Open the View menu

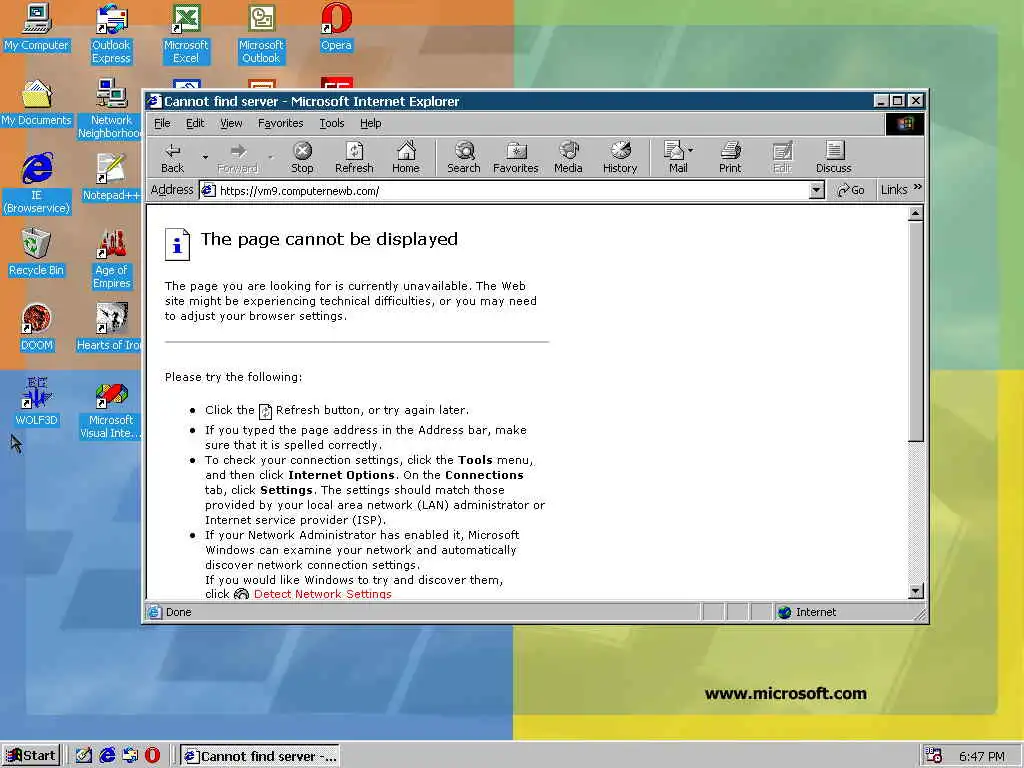(x=231, y=123)
